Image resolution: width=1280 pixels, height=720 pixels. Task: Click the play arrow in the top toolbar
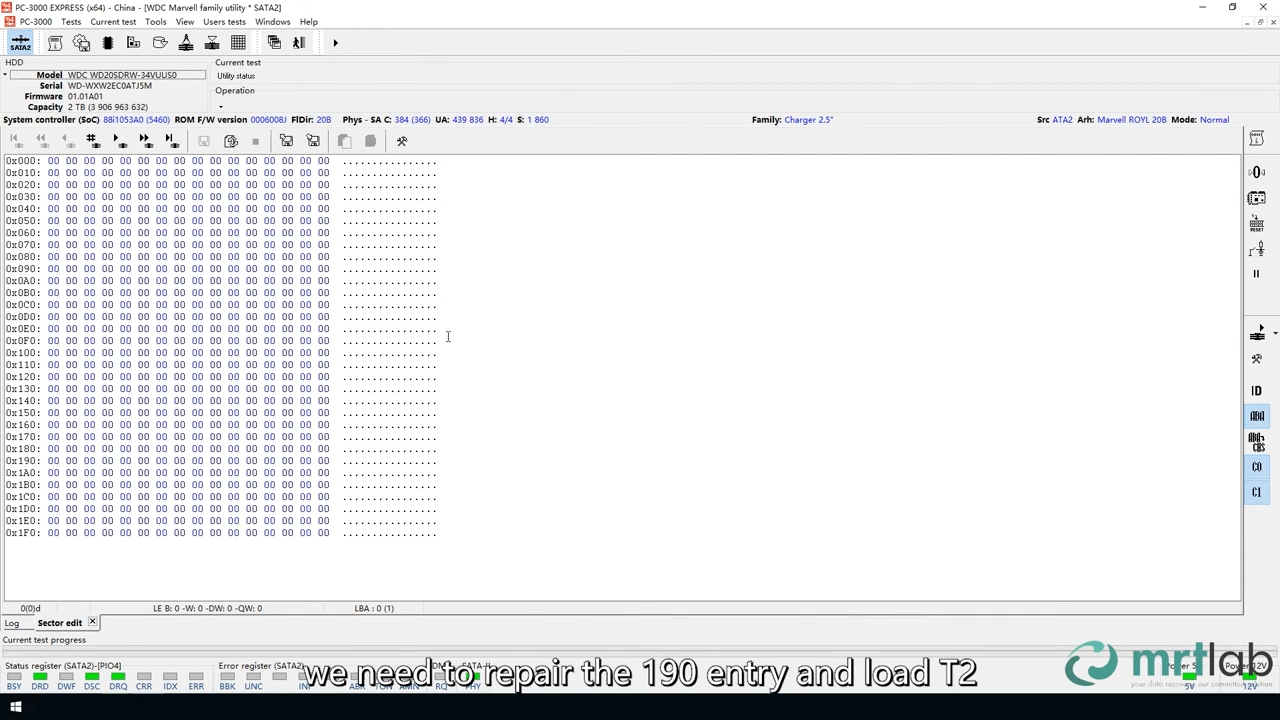pos(335,43)
